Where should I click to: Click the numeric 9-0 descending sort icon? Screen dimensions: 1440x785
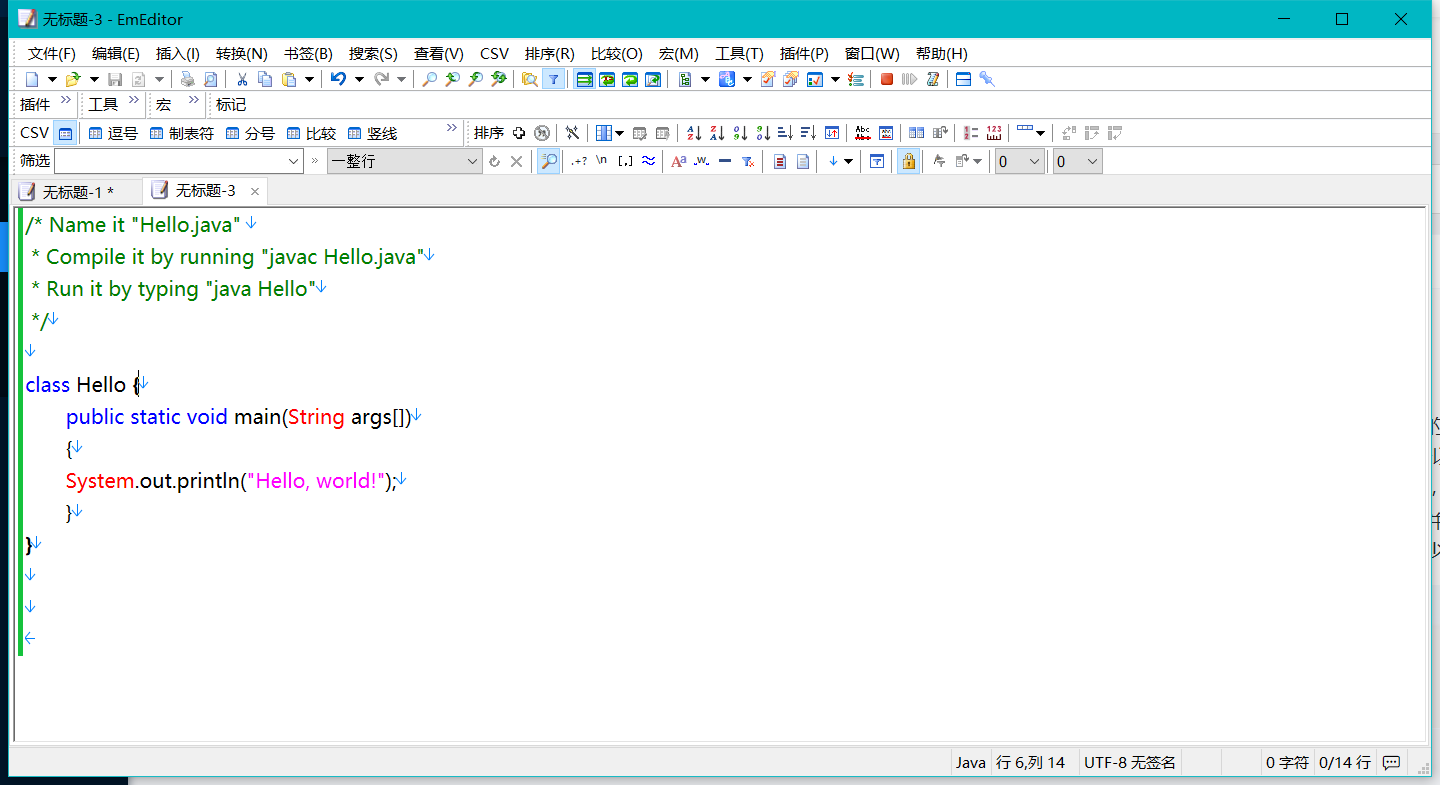pyautogui.click(x=763, y=133)
